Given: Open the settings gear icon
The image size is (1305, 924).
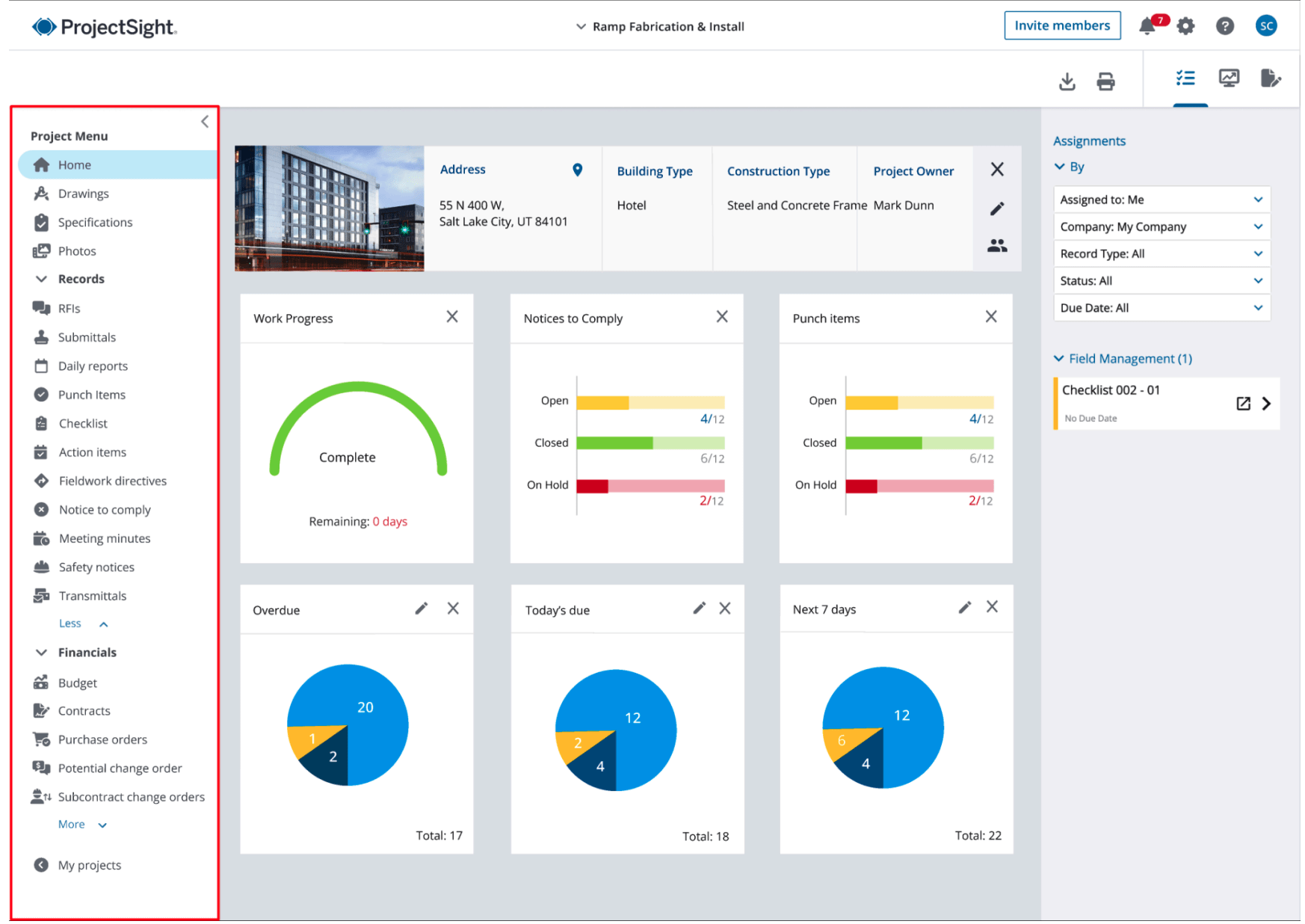Looking at the screenshot, I should point(1185,27).
